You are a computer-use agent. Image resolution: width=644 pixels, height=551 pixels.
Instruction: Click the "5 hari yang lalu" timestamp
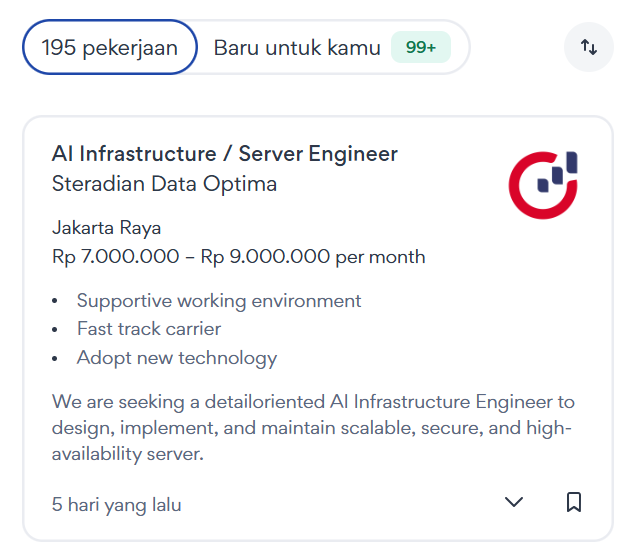tap(117, 505)
